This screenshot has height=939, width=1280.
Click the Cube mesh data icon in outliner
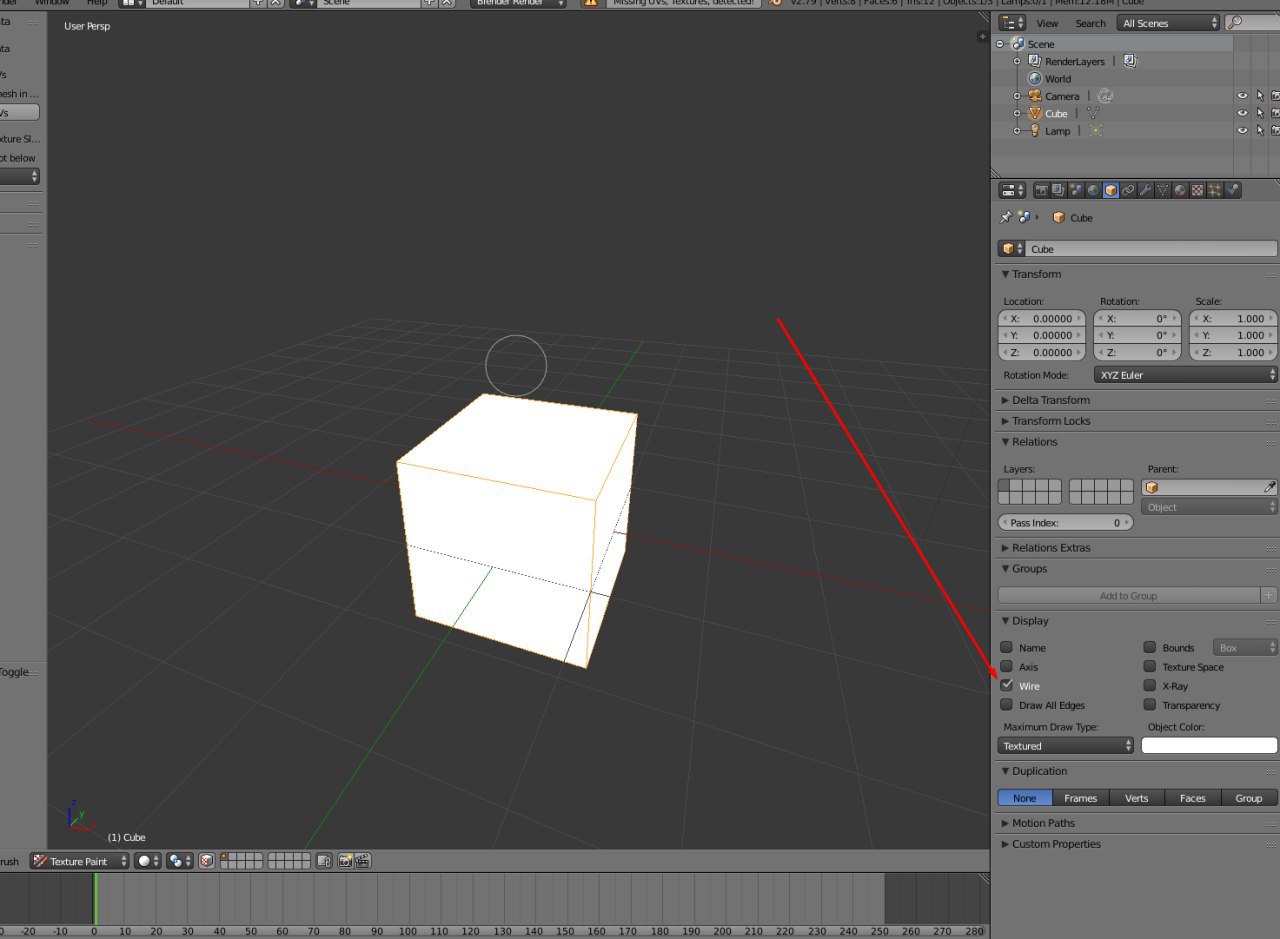pyautogui.click(x=1092, y=113)
